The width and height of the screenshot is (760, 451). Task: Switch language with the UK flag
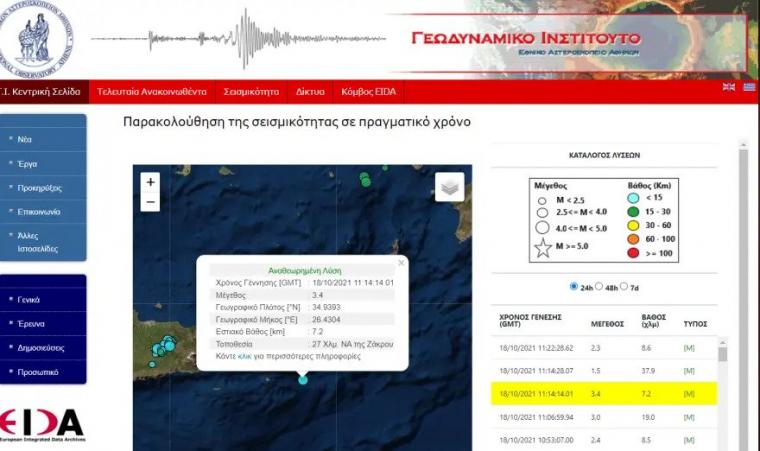pyautogui.click(x=729, y=88)
